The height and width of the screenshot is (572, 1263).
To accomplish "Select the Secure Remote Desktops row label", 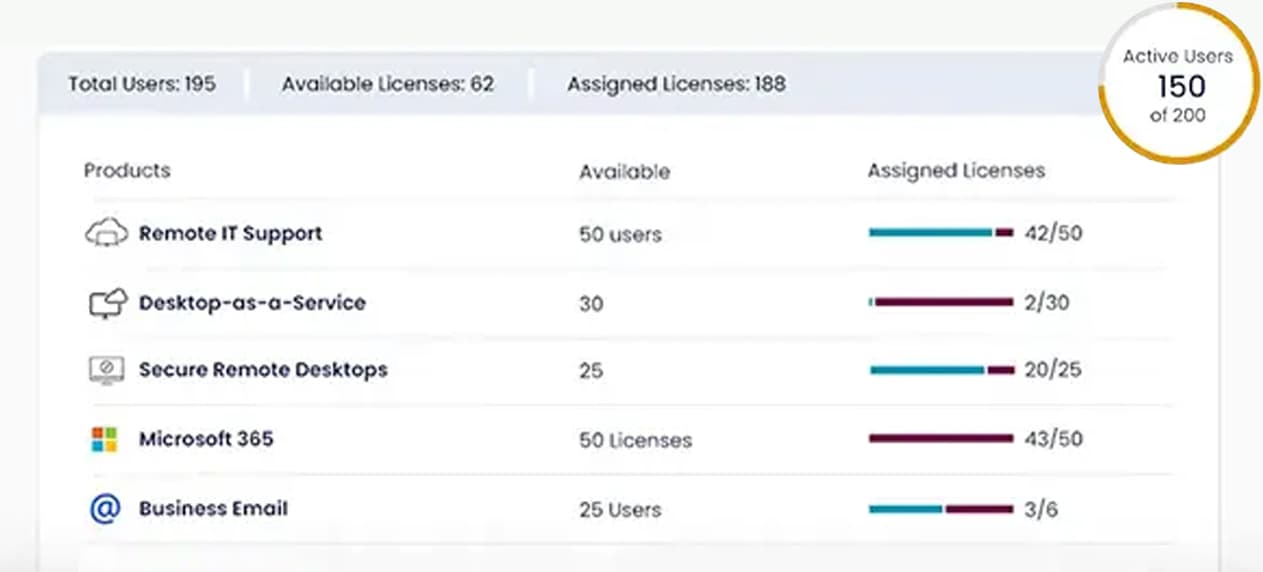I will pos(262,370).
